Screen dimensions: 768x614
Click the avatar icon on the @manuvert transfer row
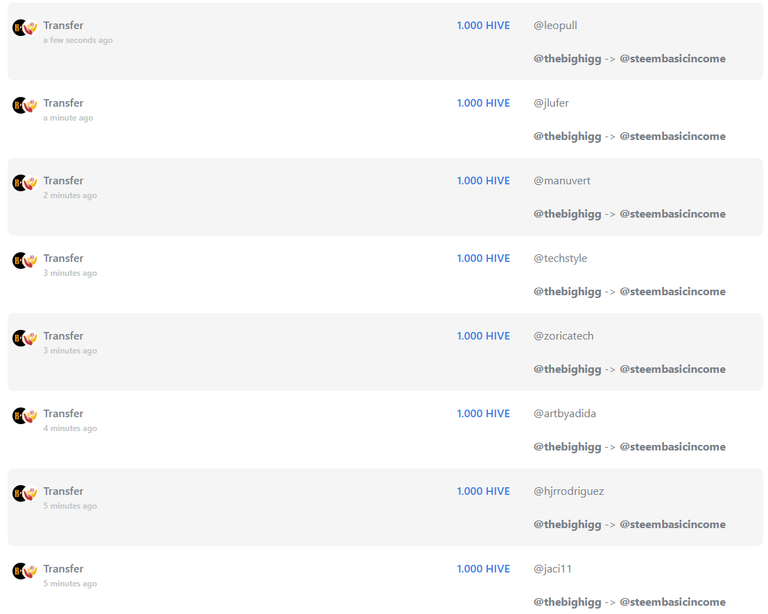click(x=25, y=183)
